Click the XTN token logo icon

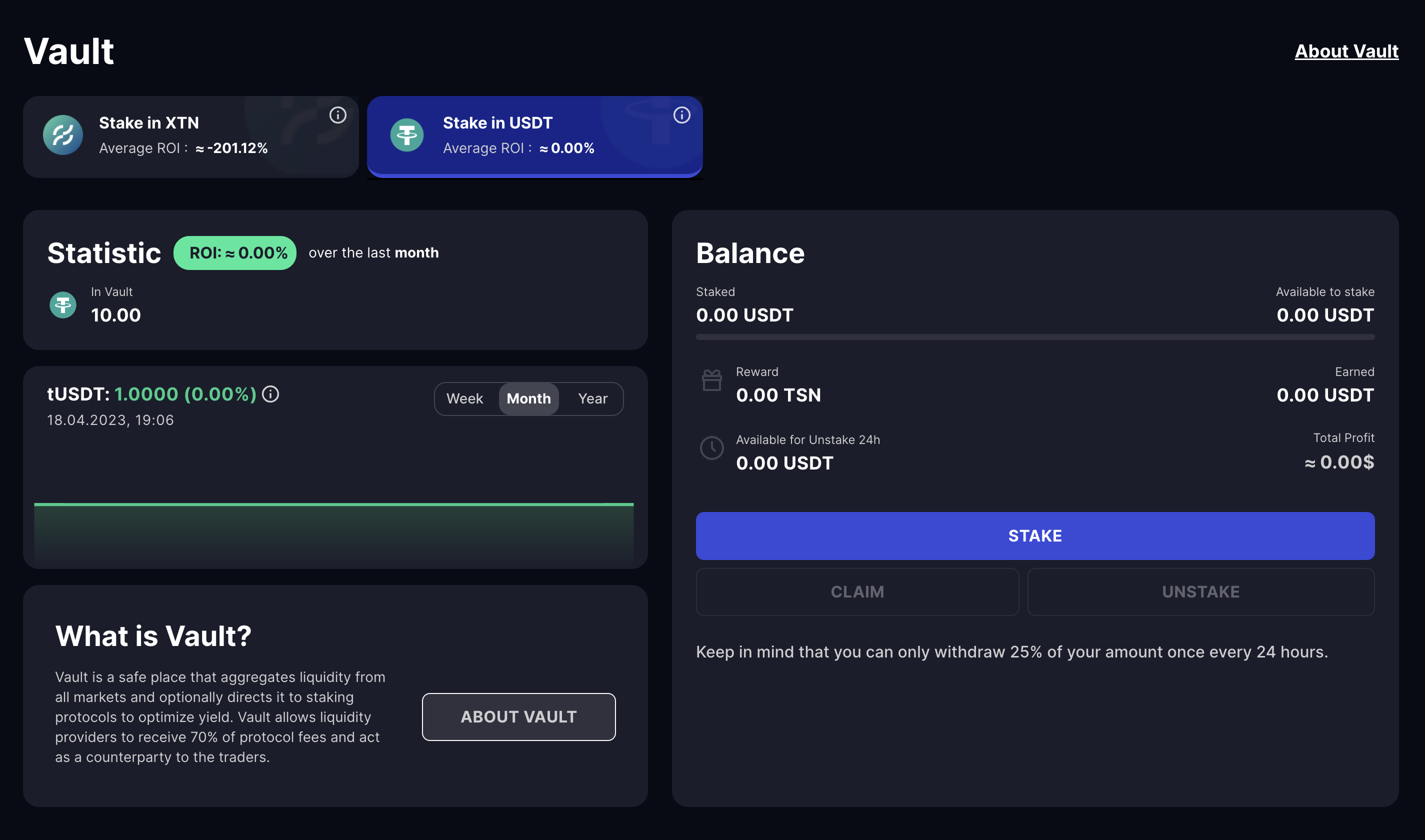pyautogui.click(x=63, y=135)
